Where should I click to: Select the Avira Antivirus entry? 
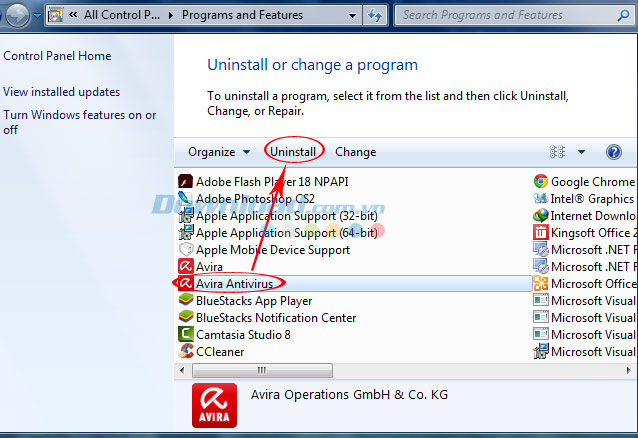pos(234,283)
